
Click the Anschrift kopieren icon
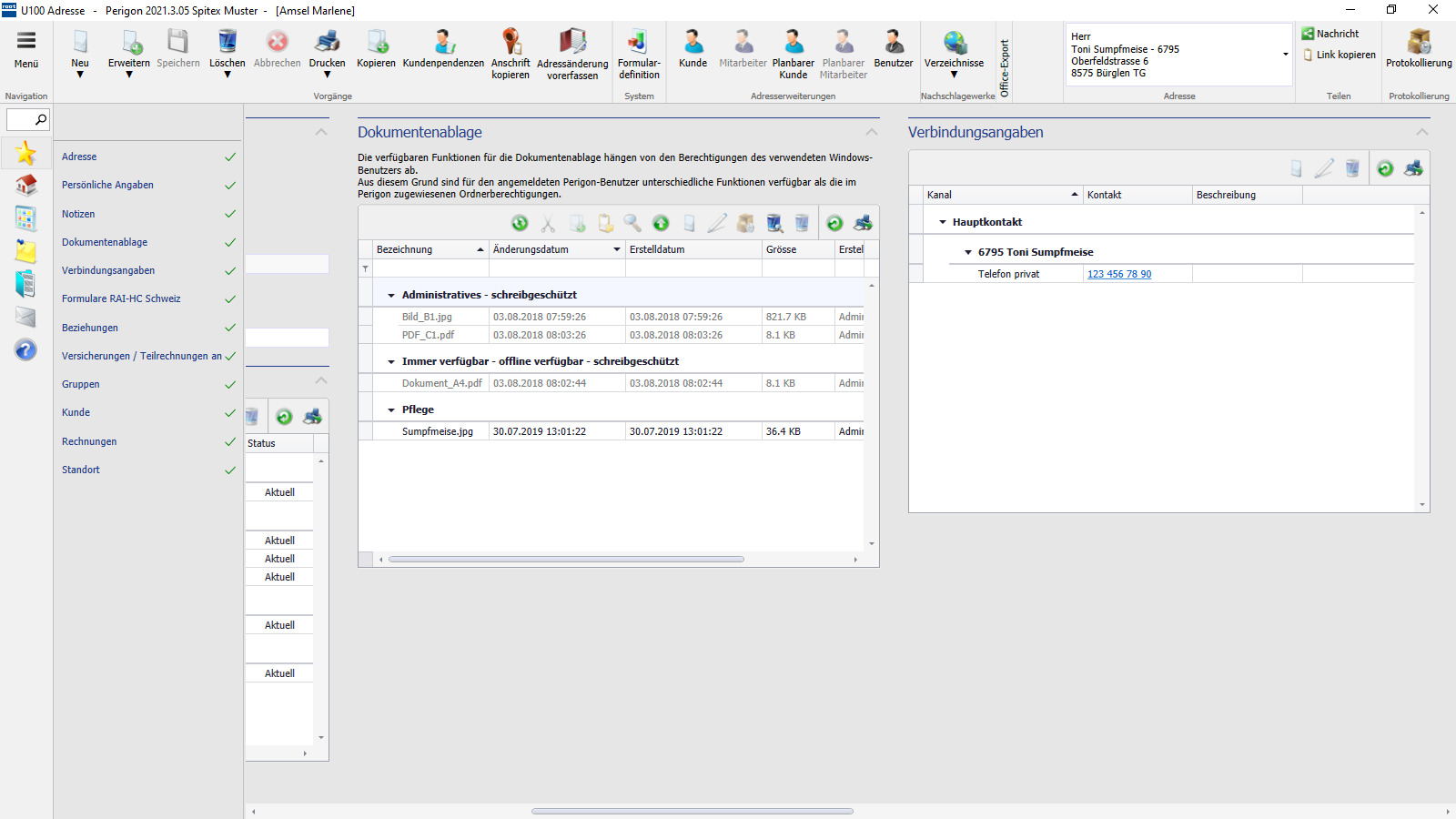pos(511,42)
